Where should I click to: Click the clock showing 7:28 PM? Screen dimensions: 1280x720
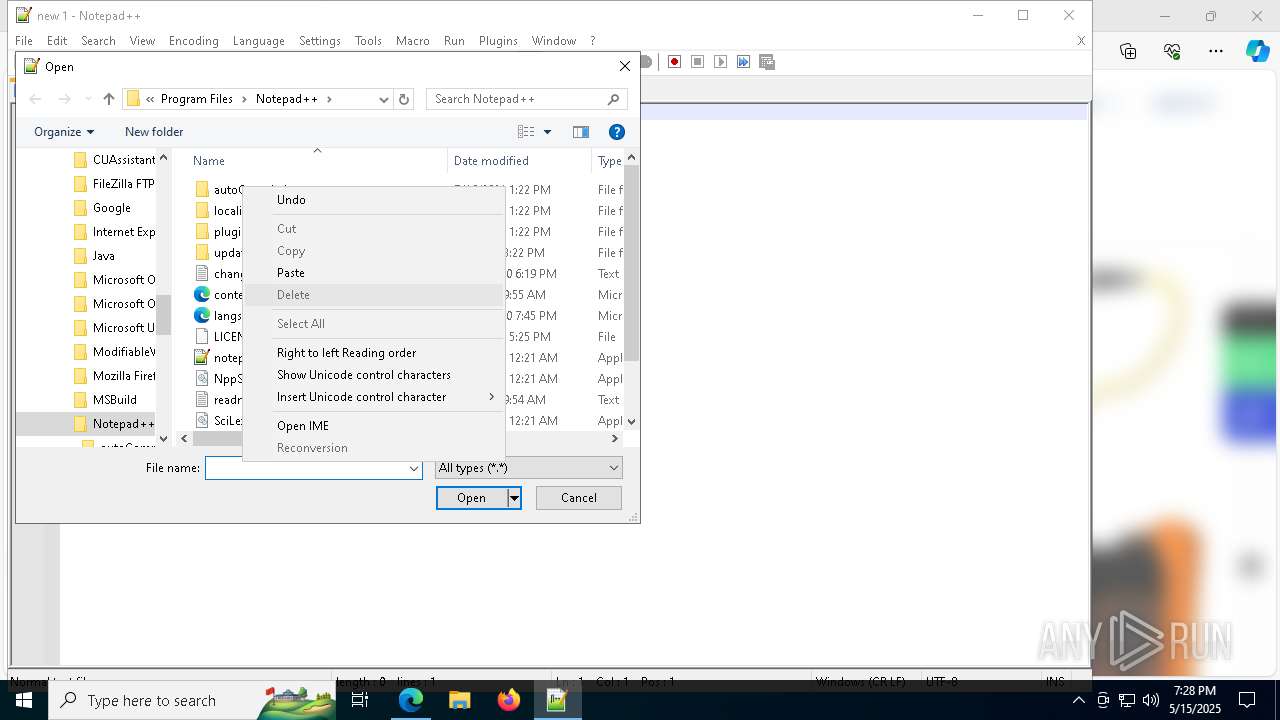(1195, 691)
